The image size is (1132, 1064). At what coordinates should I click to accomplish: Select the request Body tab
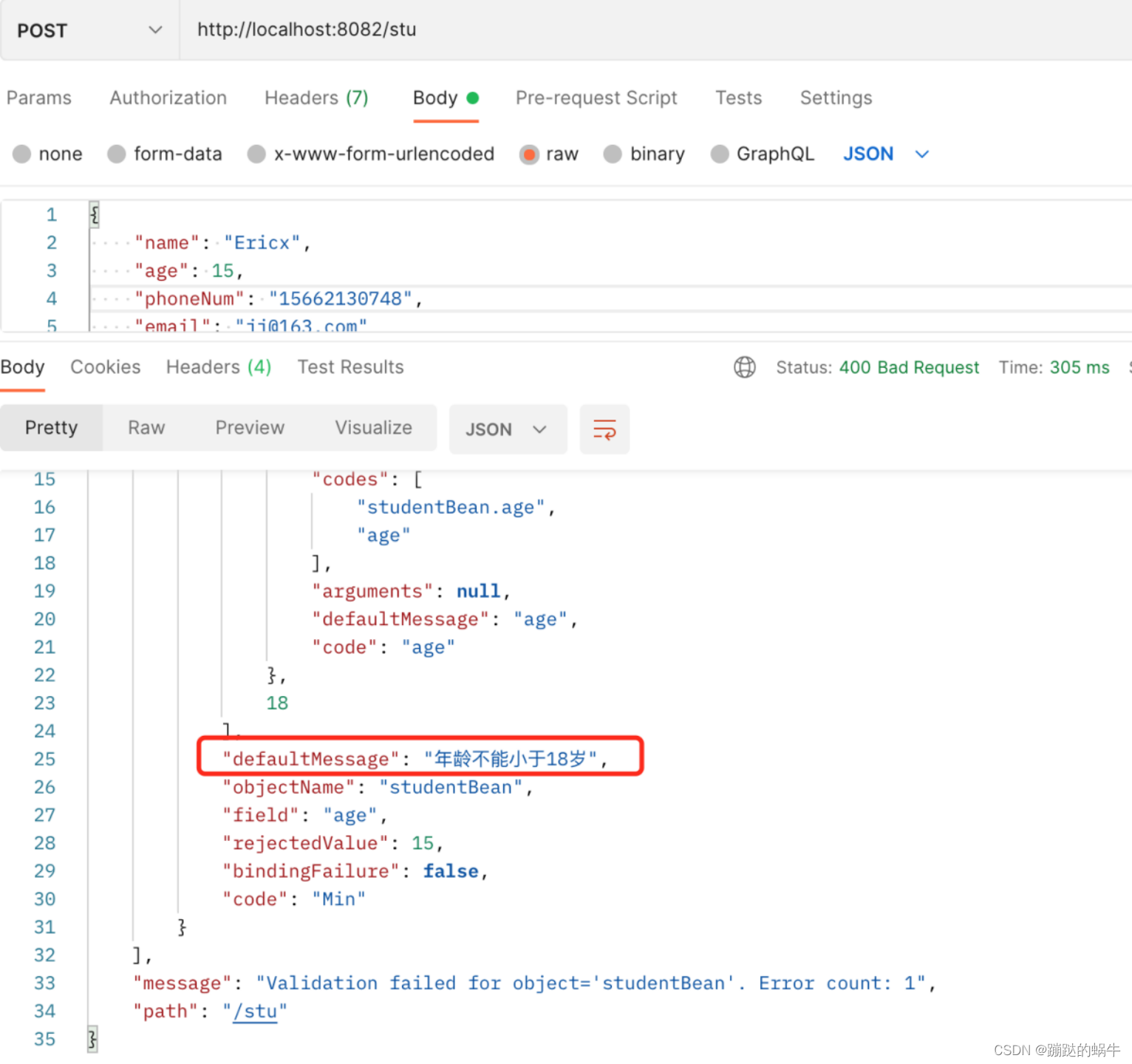point(446,98)
